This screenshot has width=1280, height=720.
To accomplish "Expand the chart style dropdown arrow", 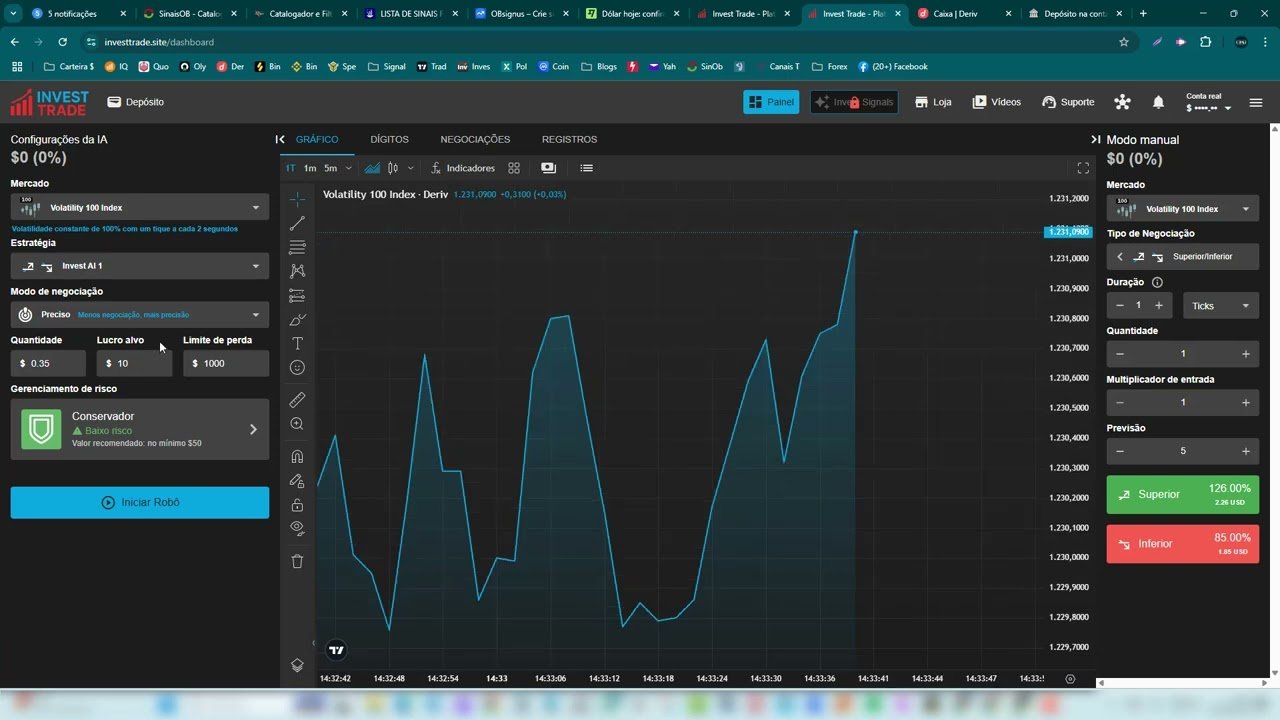I will [410, 168].
